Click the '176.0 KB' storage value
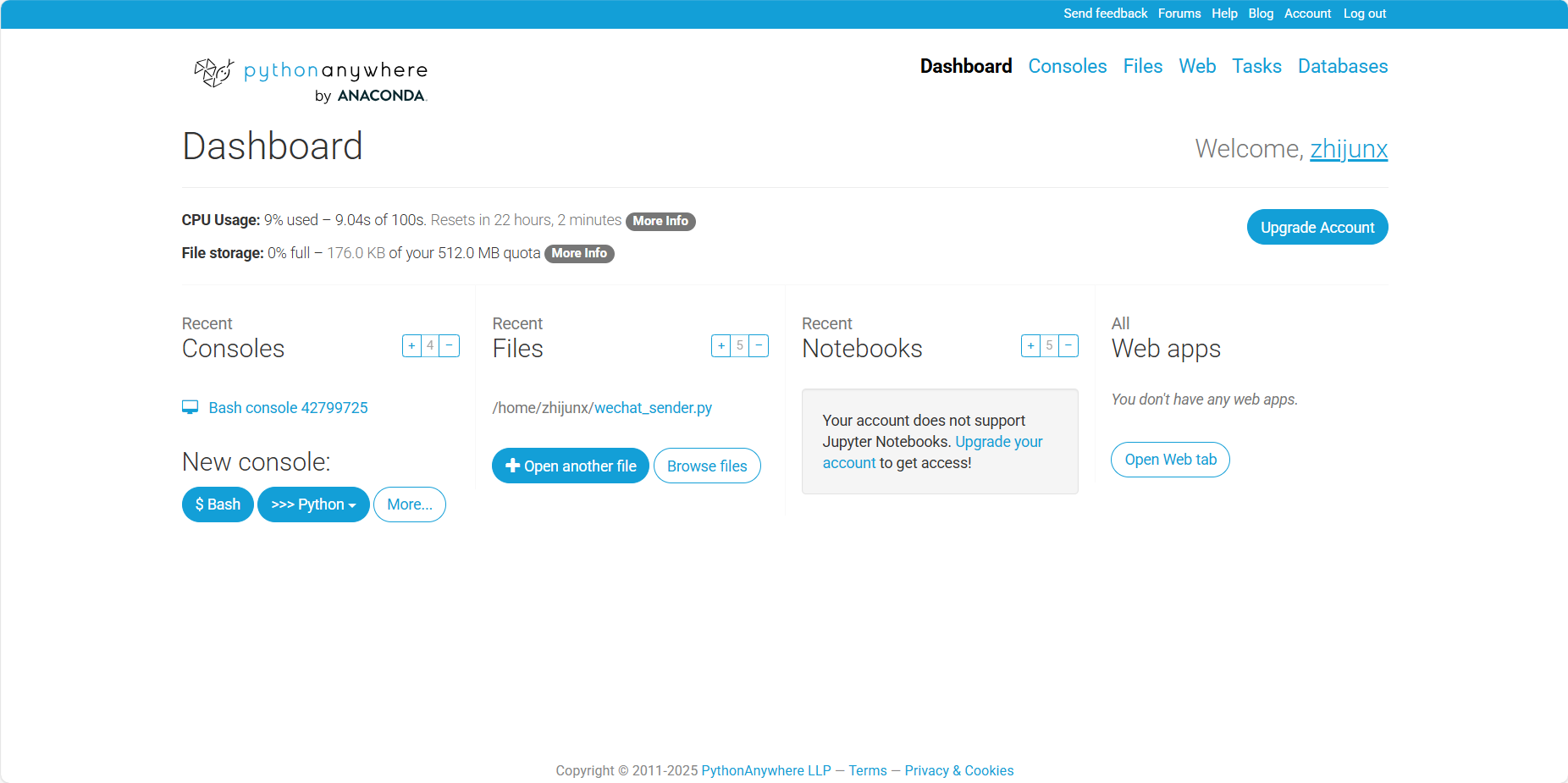The image size is (1568, 783). [x=356, y=253]
